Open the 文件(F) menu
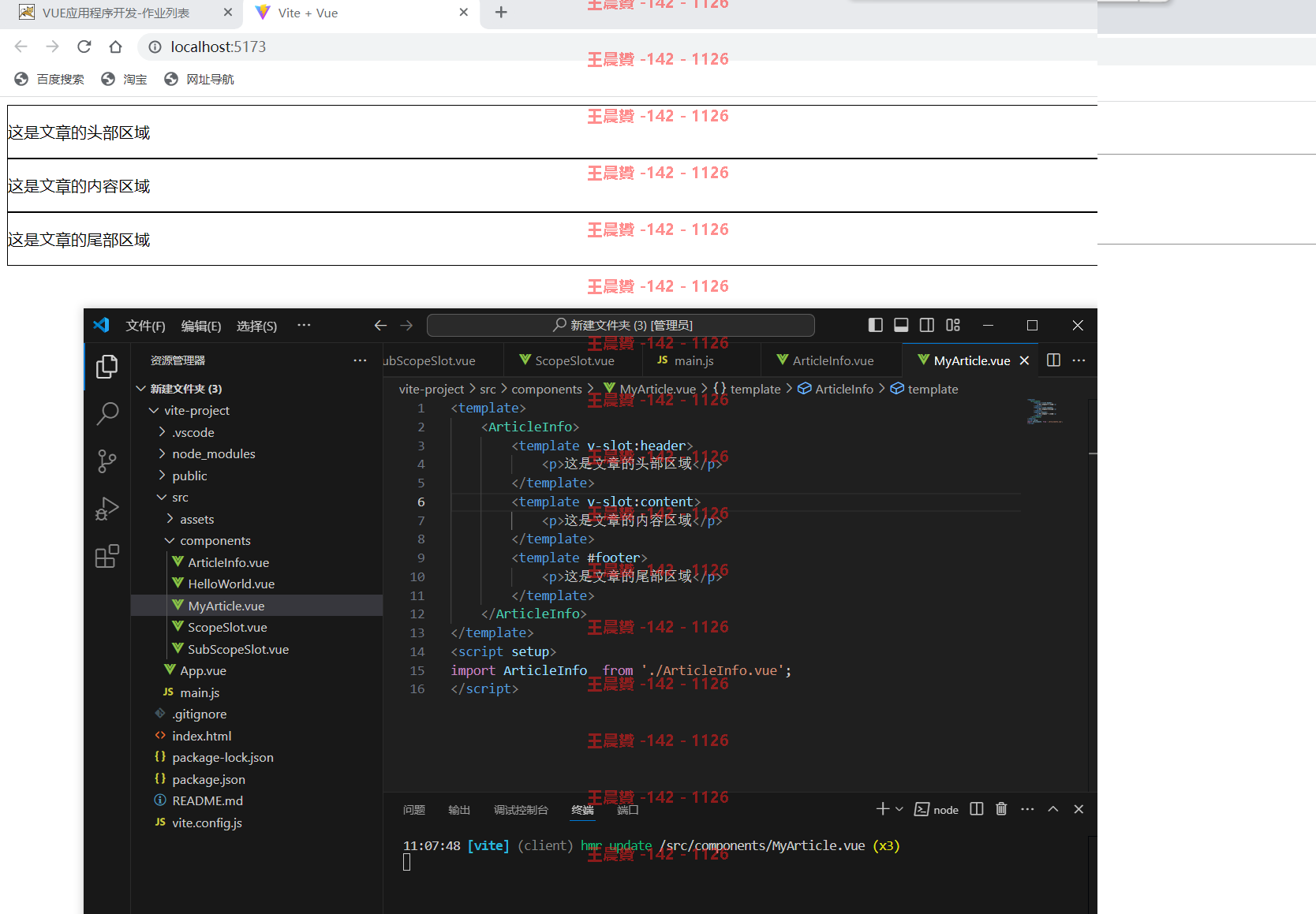Screen dimensions: 1316x914 pyautogui.click(x=145, y=326)
